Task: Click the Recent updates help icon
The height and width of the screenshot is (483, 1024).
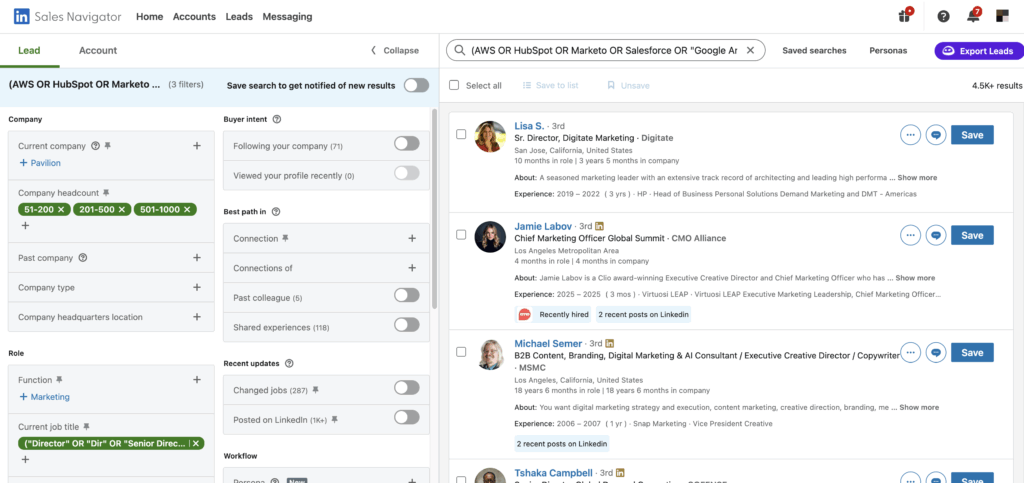Action: pos(289,363)
